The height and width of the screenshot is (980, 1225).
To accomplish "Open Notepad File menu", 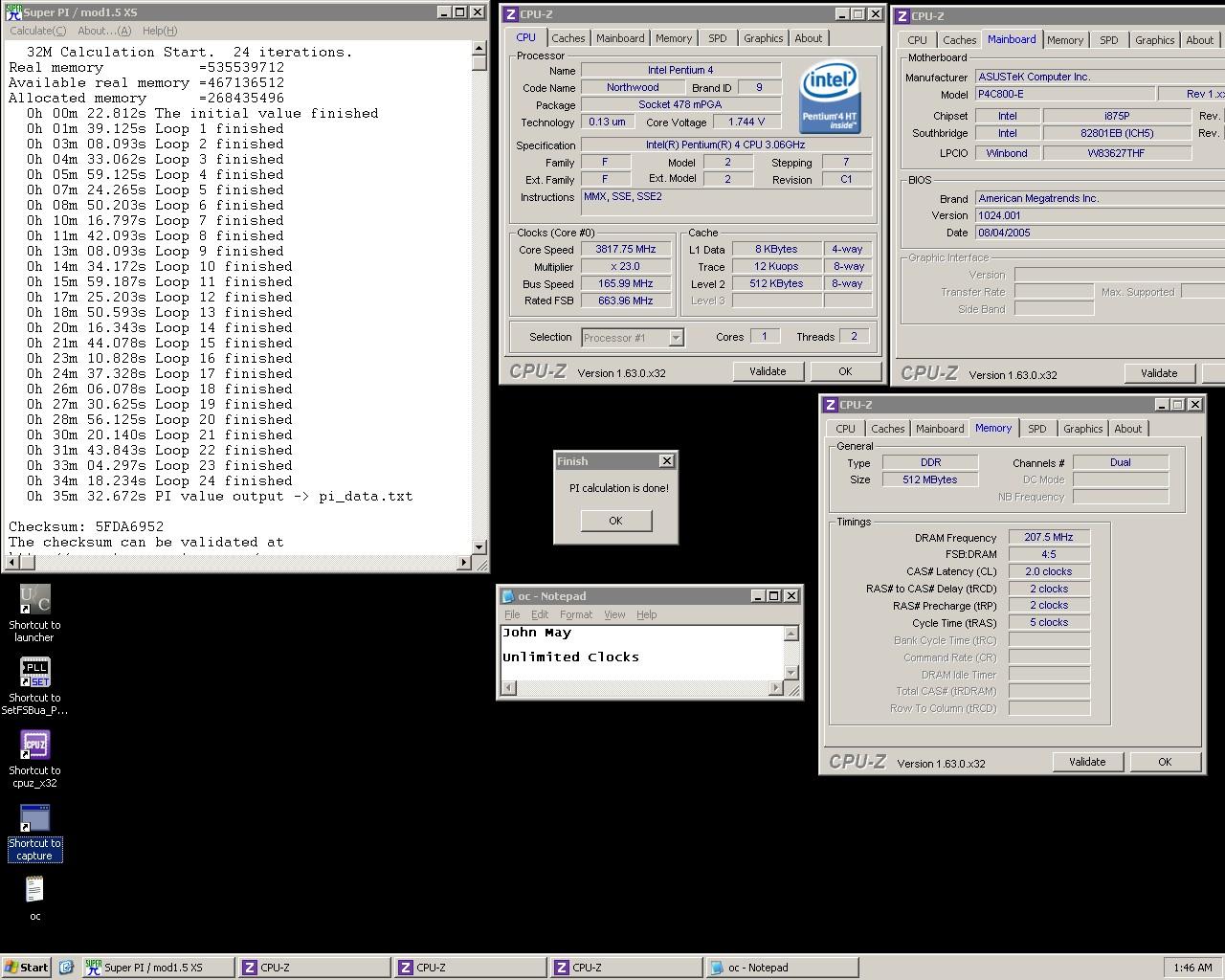I will [x=512, y=614].
